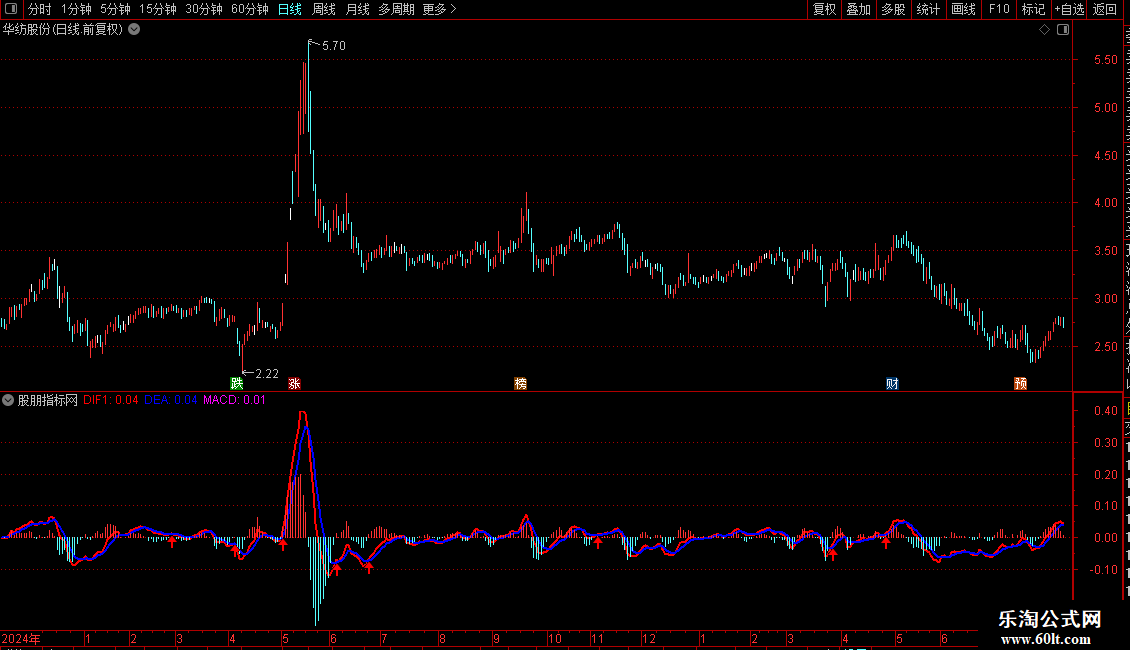Add stock with +自选 button
Image resolution: width=1130 pixels, height=650 pixels.
(x=1069, y=9)
